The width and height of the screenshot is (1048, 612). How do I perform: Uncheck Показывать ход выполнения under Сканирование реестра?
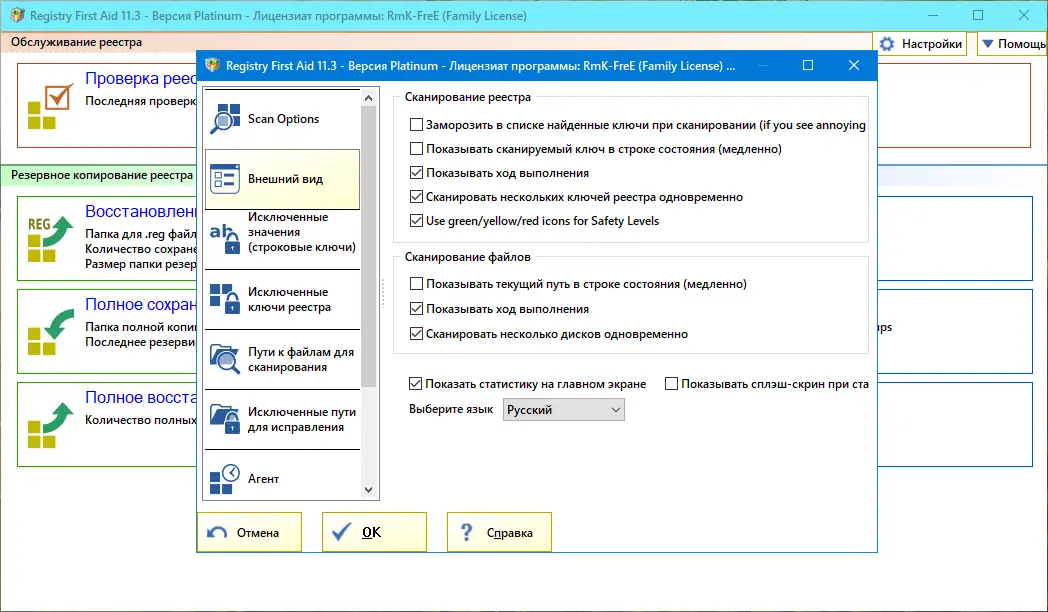point(416,173)
